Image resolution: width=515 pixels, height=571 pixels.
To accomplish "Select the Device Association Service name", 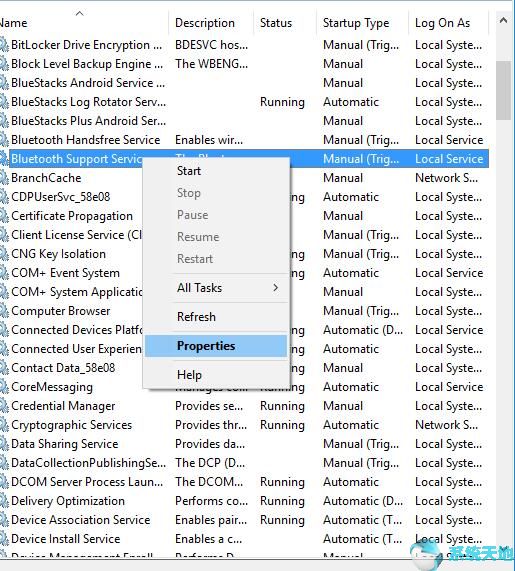I will pos(80,520).
